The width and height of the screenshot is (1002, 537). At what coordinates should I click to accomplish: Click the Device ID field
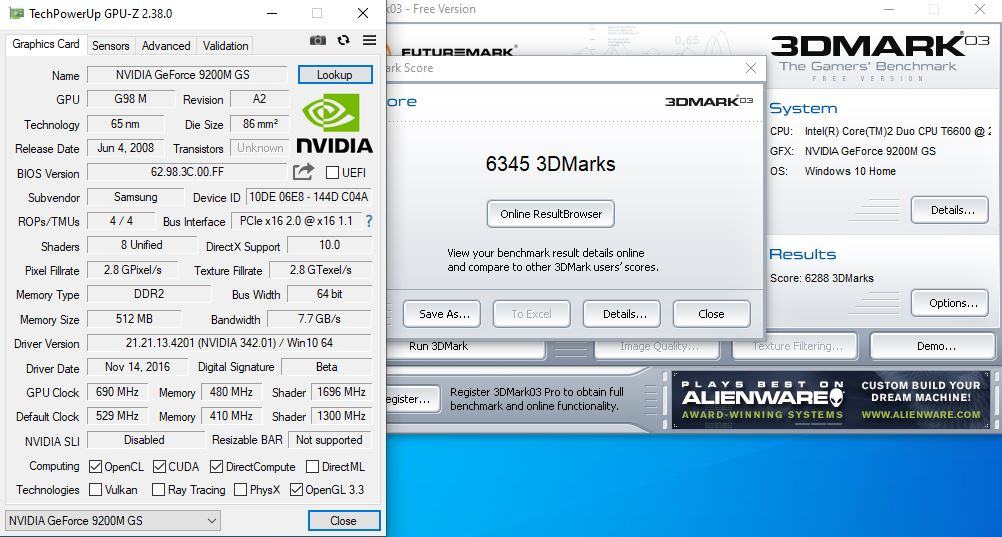[309, 197]
